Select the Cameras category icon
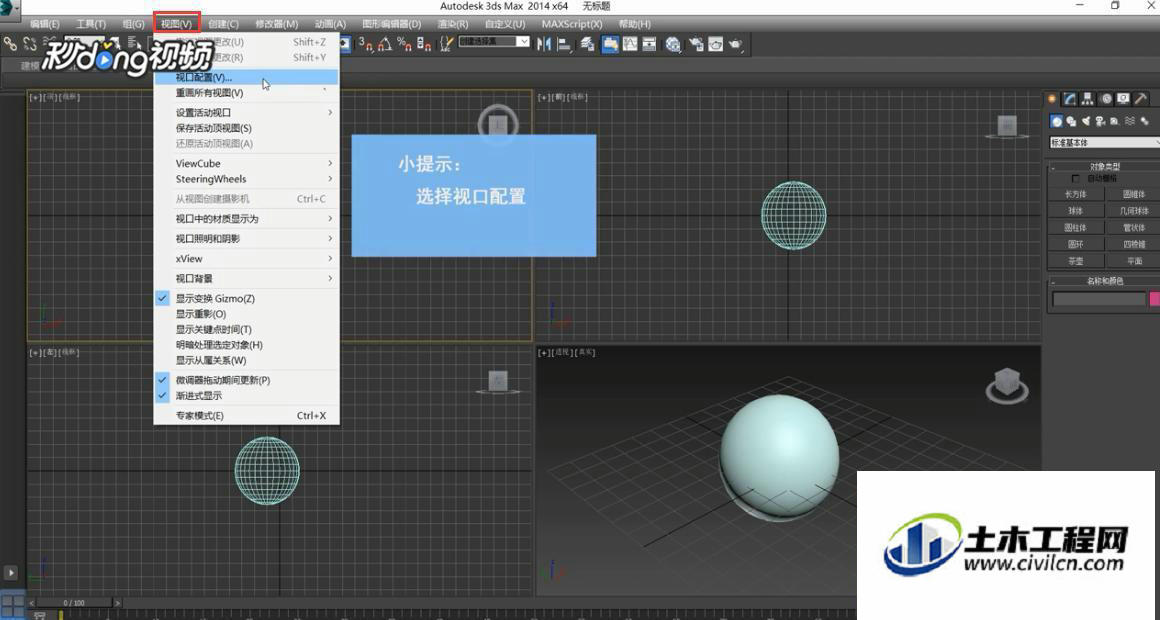This screenshot has height=620, width=1160. click(x=1100, y=121)
